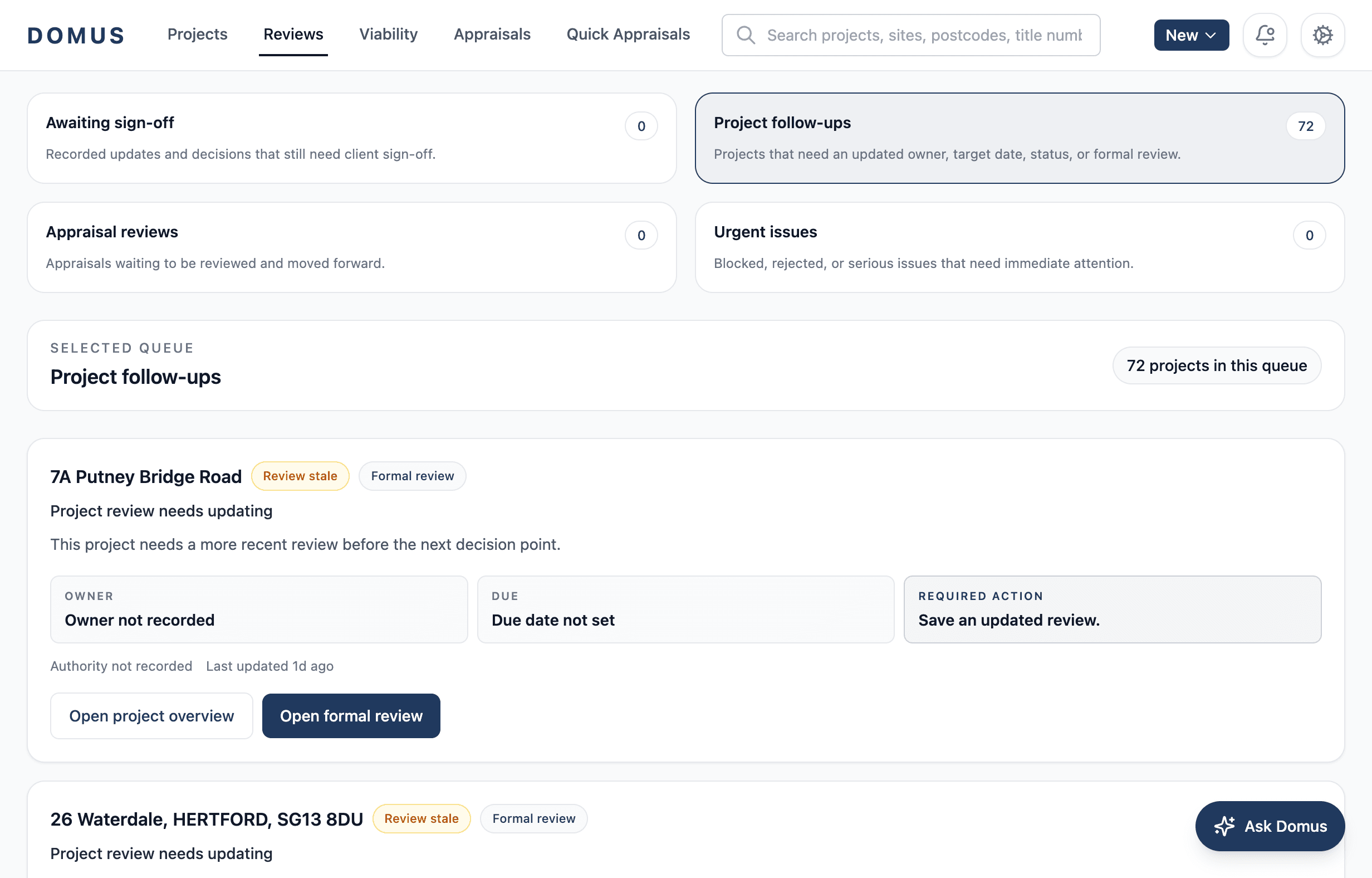Image resolution: width=1372 pixels, height=878 pixels.
Task: Click 'Last updated 1d ago' text
Action: pos(269,666)
